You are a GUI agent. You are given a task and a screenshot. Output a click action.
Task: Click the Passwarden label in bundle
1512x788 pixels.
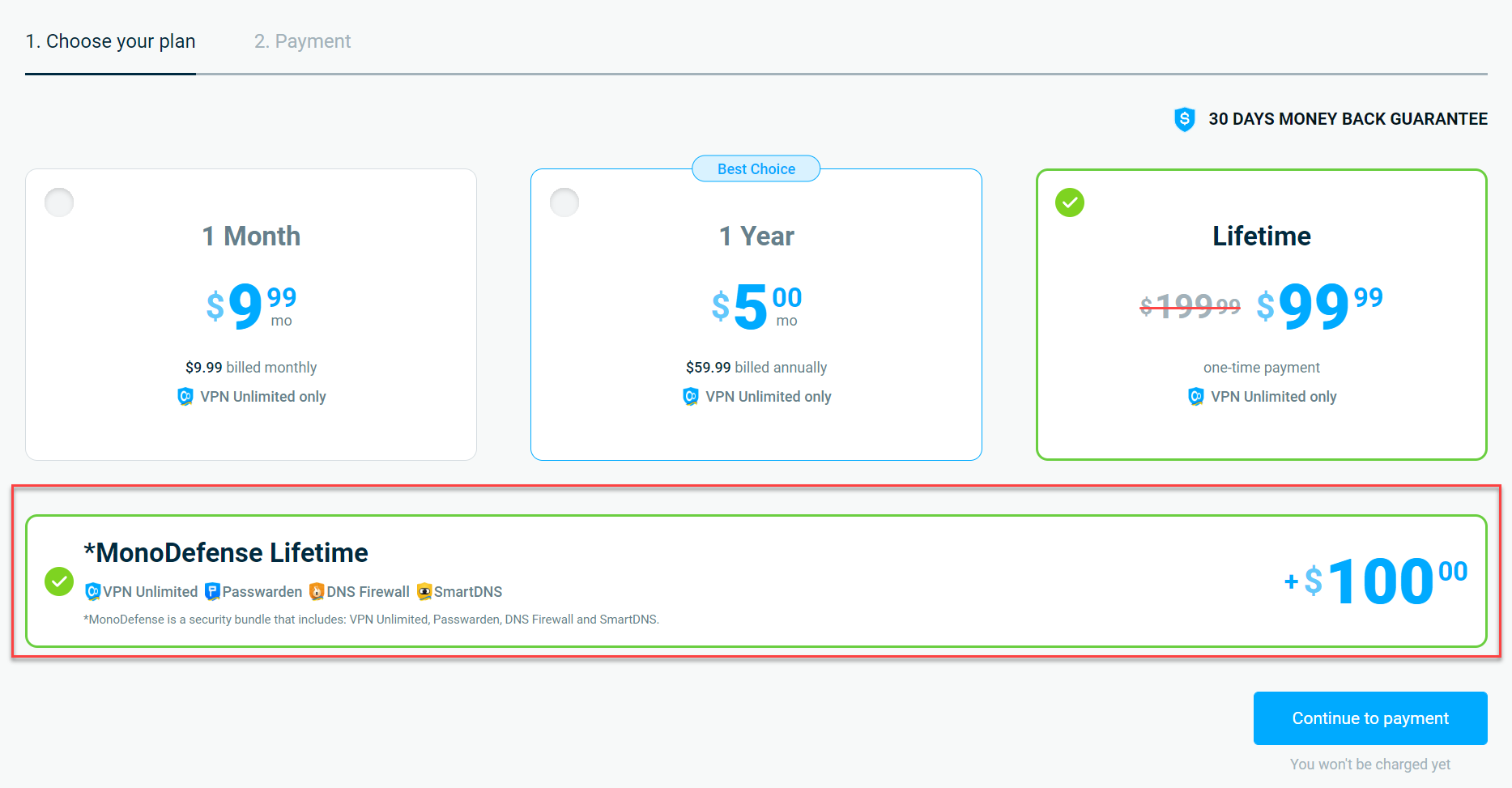pyautogui.click(x=262, y=592)
